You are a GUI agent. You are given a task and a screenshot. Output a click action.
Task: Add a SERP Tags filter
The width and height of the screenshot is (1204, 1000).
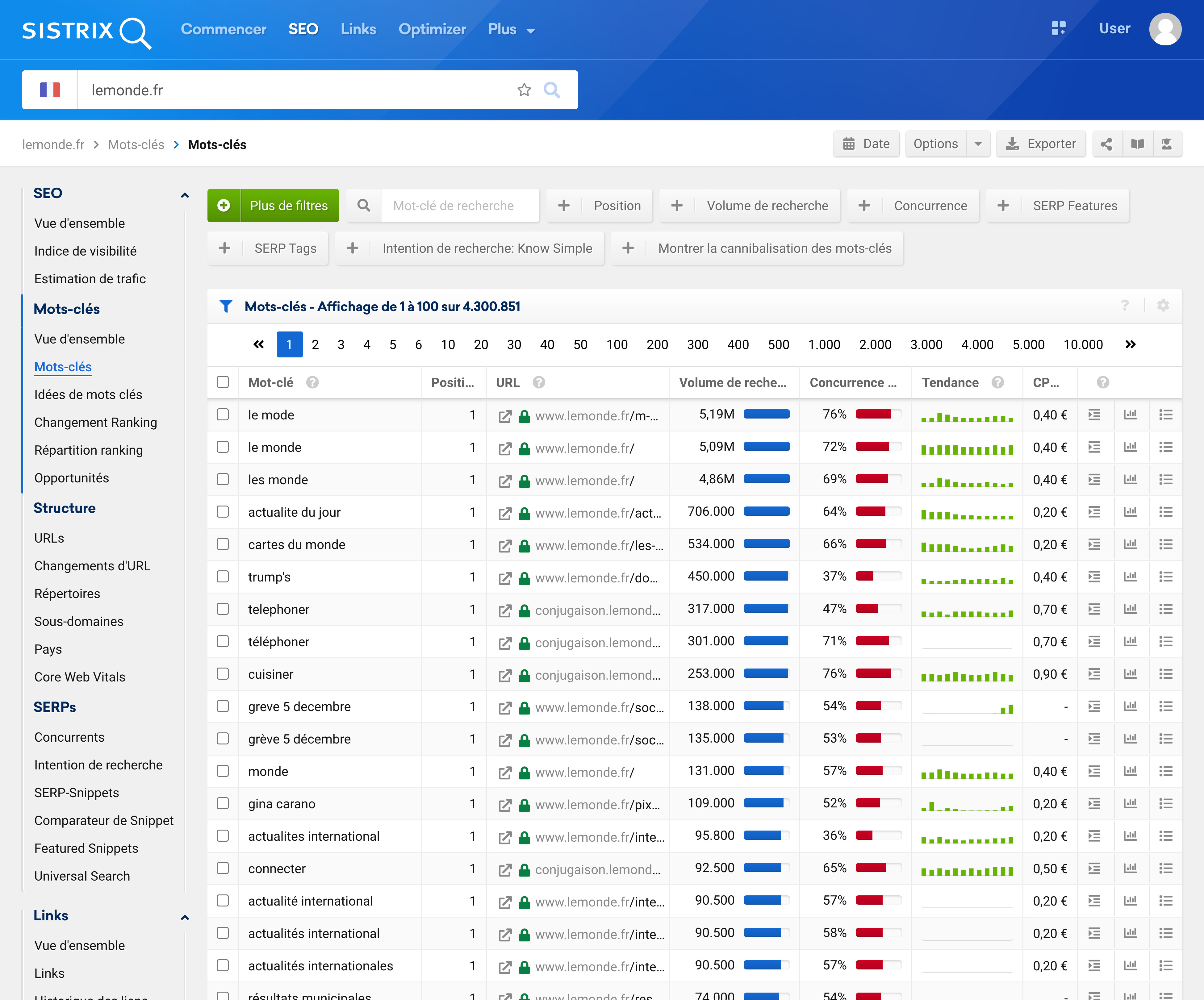[x=268, y=248]
